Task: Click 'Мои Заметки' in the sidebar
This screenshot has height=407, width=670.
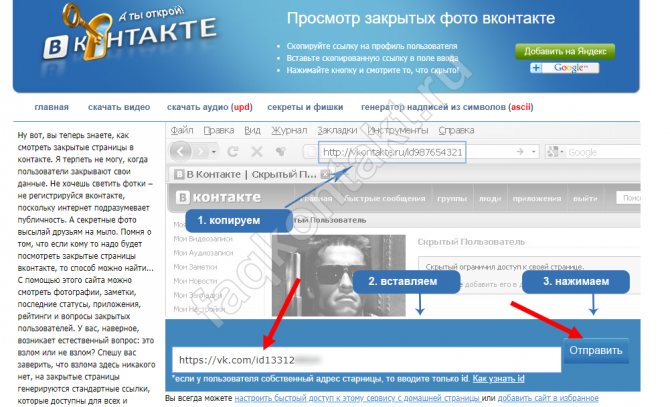Action: (195, 267)
